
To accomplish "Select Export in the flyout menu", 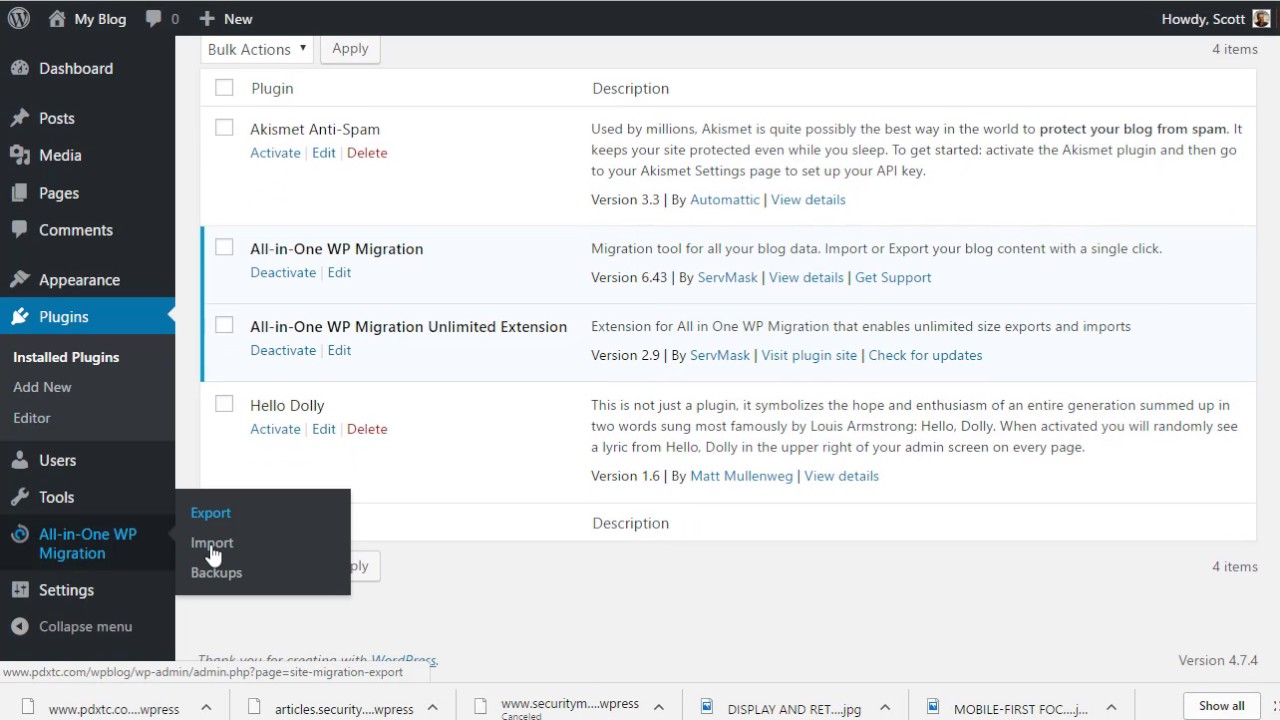I will coord(211,513).
